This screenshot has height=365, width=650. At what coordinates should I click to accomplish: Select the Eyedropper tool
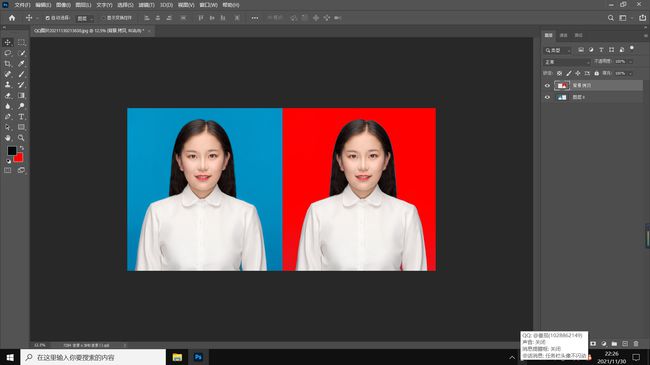tap(21, 63)
